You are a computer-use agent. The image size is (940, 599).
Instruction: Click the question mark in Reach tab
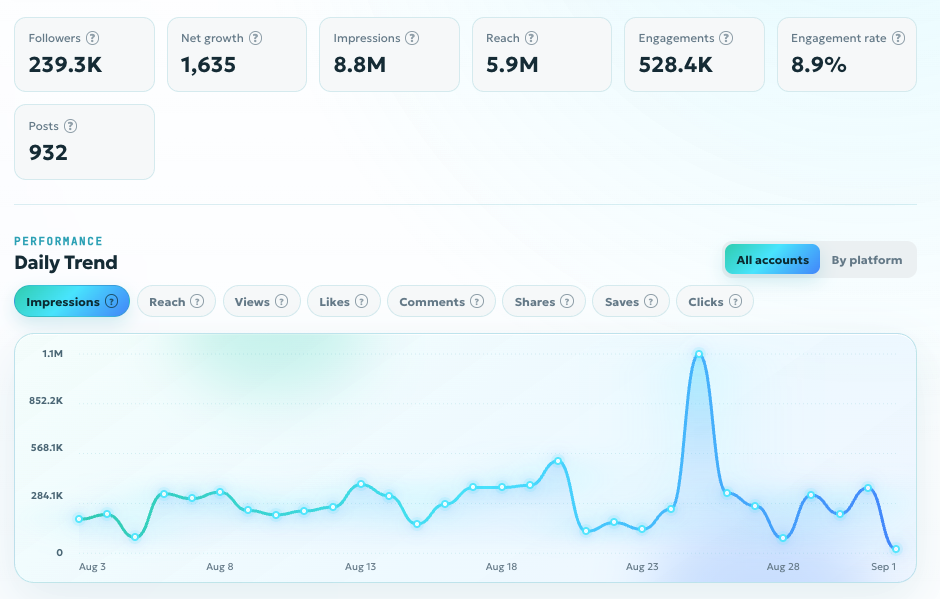click(x=197, y=301)
